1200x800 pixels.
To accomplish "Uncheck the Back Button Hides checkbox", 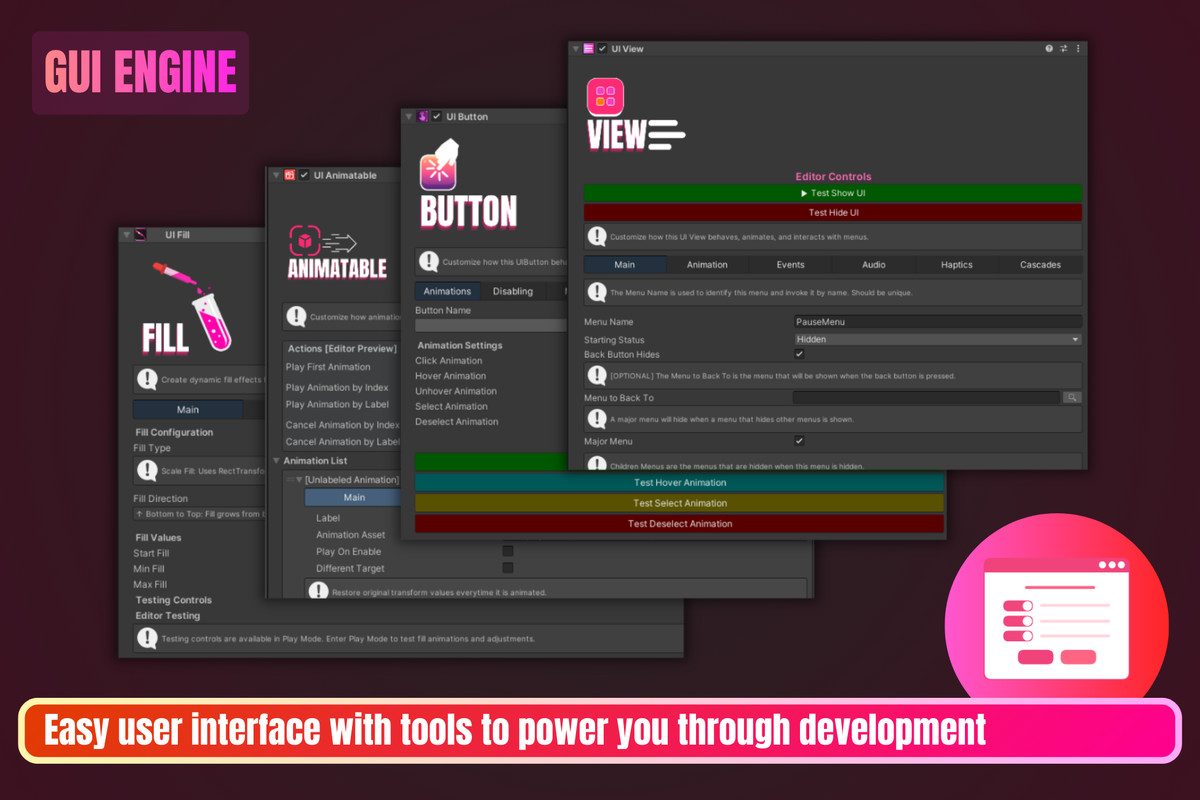I will coord(799,355).
